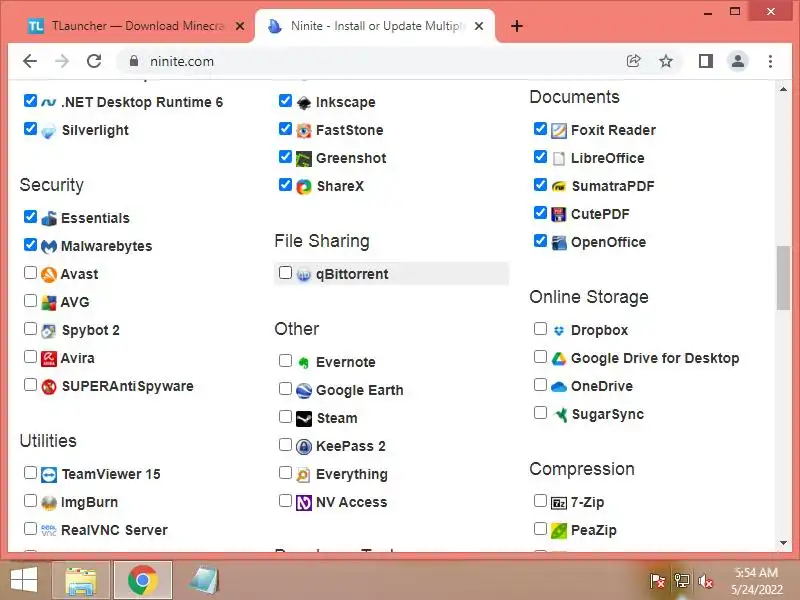The image size is (800, 600).
Task: Click the Google Drive for Desktop icon
Action: point(559,359)
